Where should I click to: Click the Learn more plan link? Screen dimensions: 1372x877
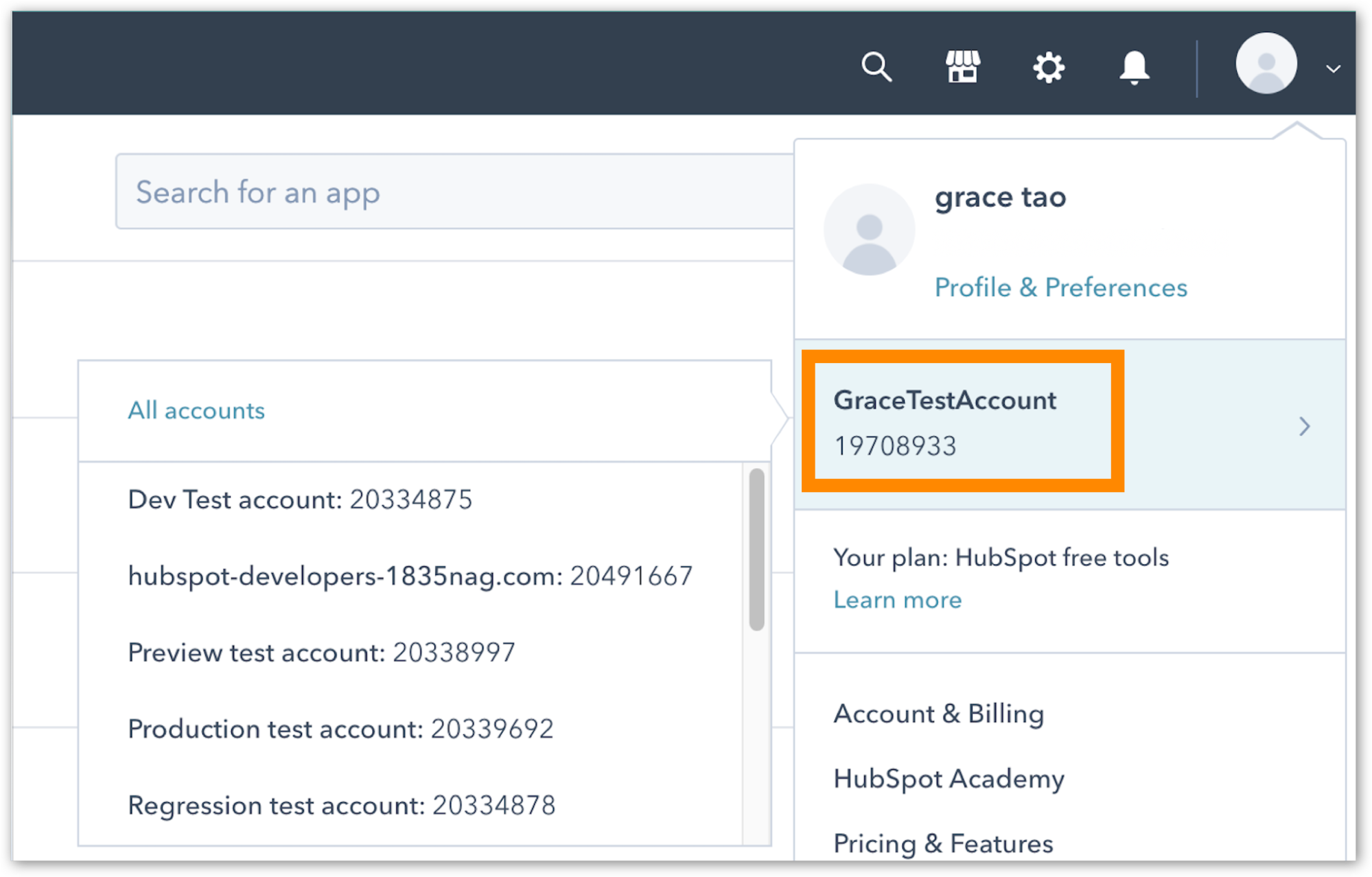(x=897, y=600)
